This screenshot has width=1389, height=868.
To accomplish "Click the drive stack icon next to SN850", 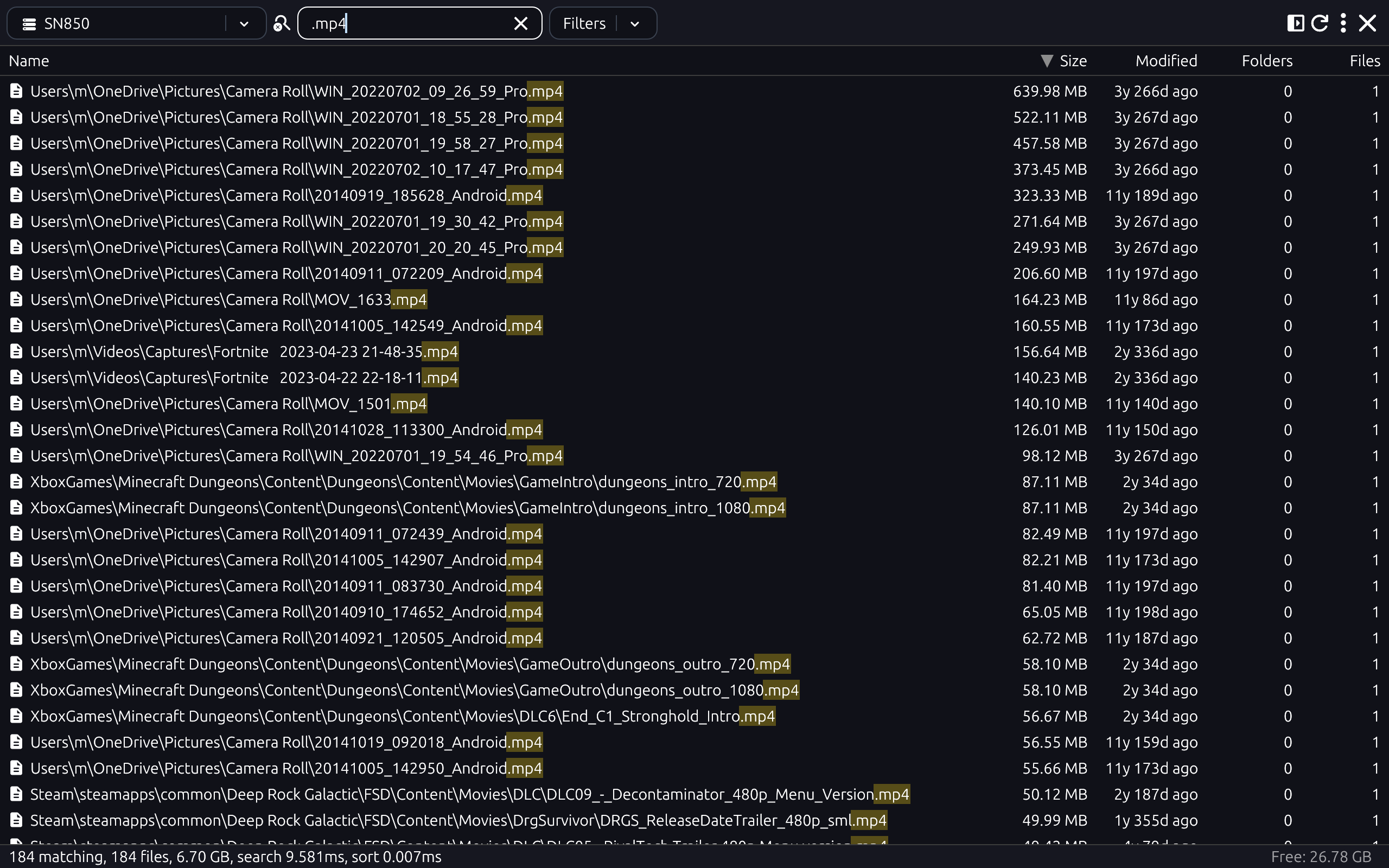I will click(29, 24).
